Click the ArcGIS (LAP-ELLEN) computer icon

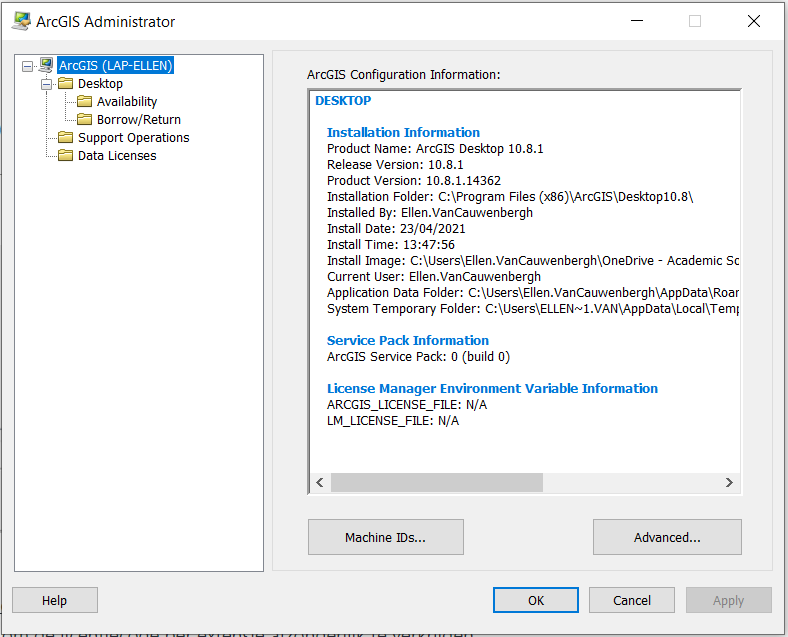pyautogui.click(x=46, y=65)
